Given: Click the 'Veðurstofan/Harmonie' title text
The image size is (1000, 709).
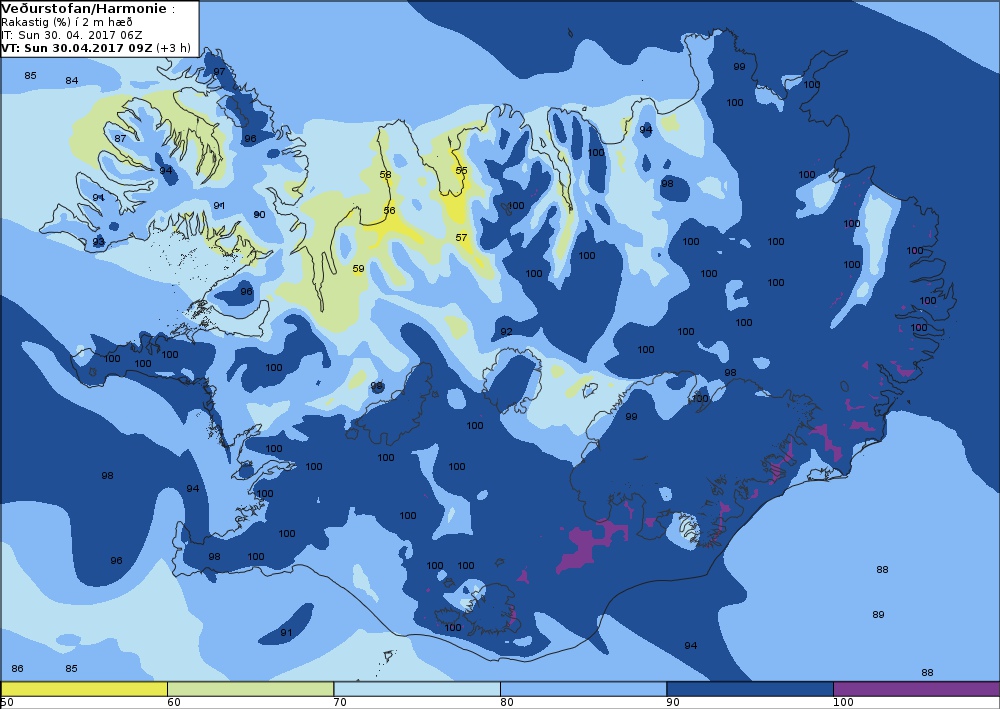Looking at the screenshot, I should (x=84, y=9).
